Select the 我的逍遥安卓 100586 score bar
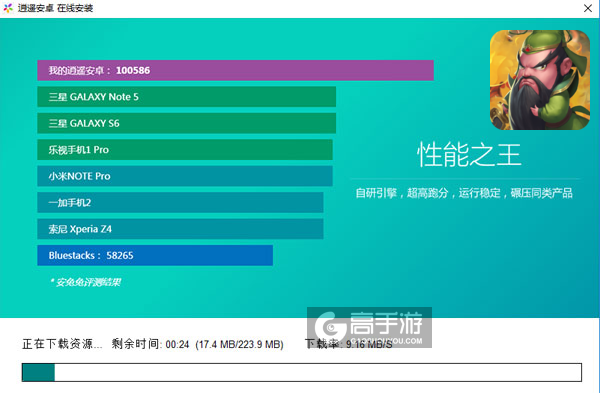The image size is (600, 393). [x=235, y=70]
